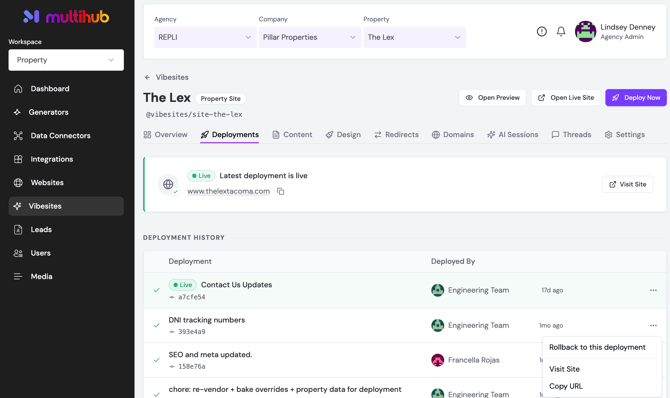
Task: Click the alert info circle icon
Action: [x=541, y=31]
